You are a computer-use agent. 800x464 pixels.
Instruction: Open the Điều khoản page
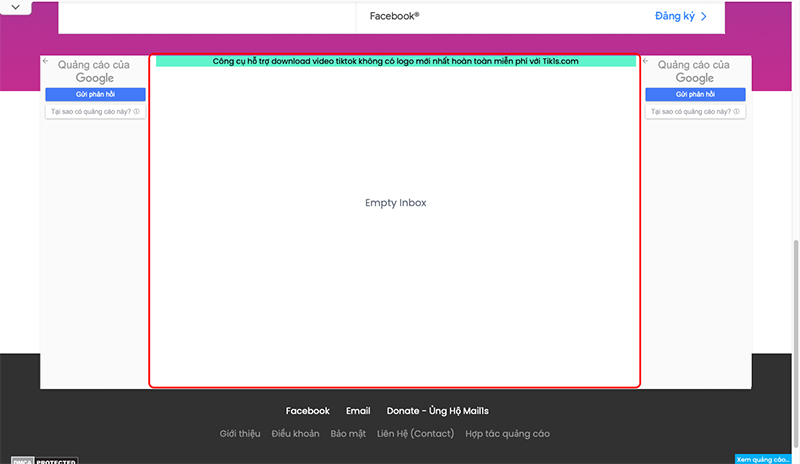pos(295,433)
